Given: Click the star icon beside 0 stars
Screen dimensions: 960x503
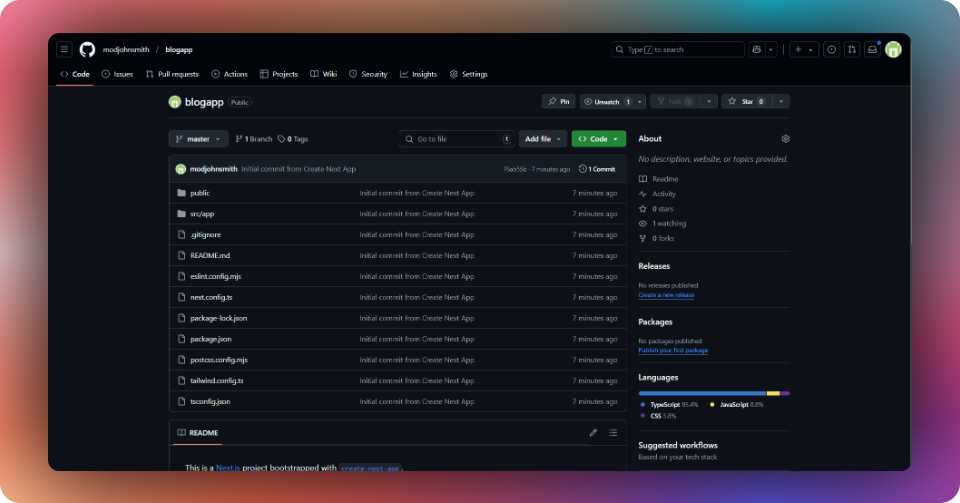Looking at the screenshot, I should point(643,209).
